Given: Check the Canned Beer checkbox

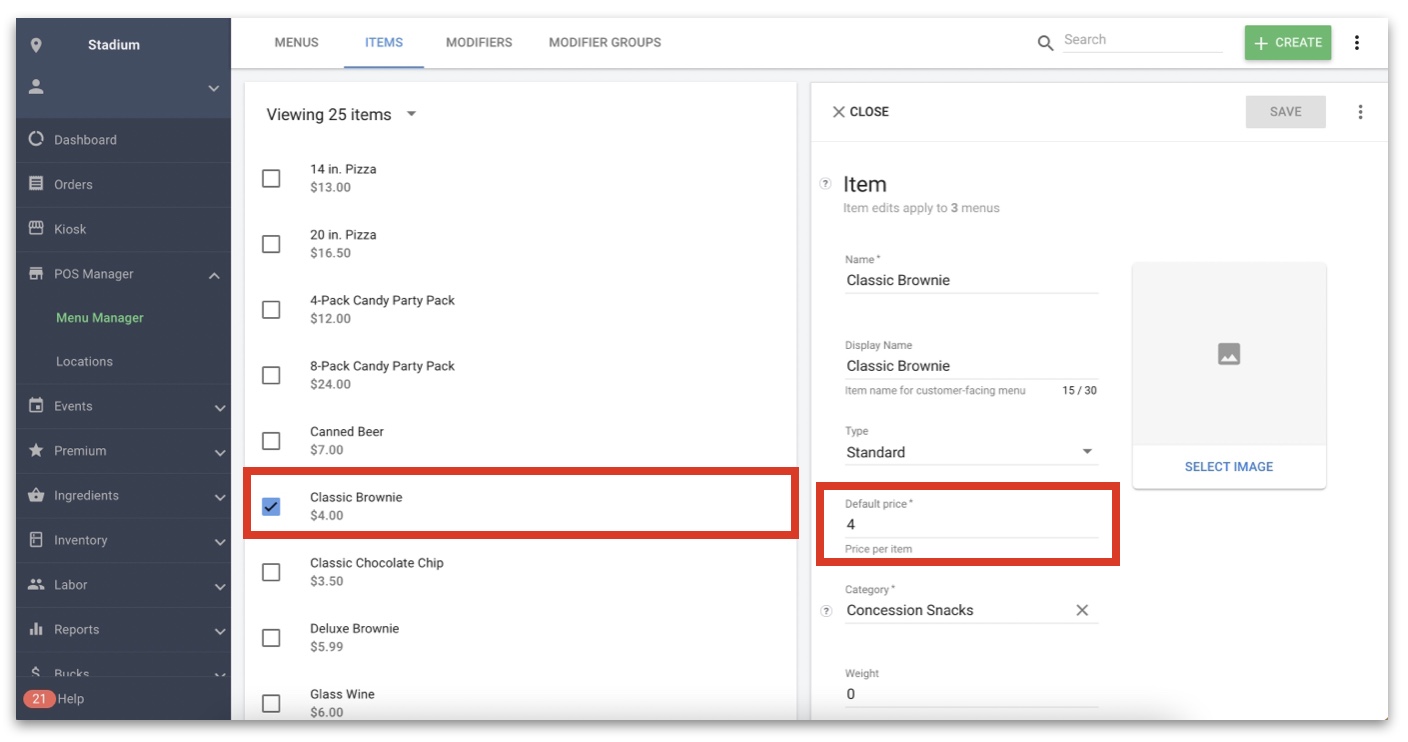Looking at the screenshot, I should (x=271, y=441).
